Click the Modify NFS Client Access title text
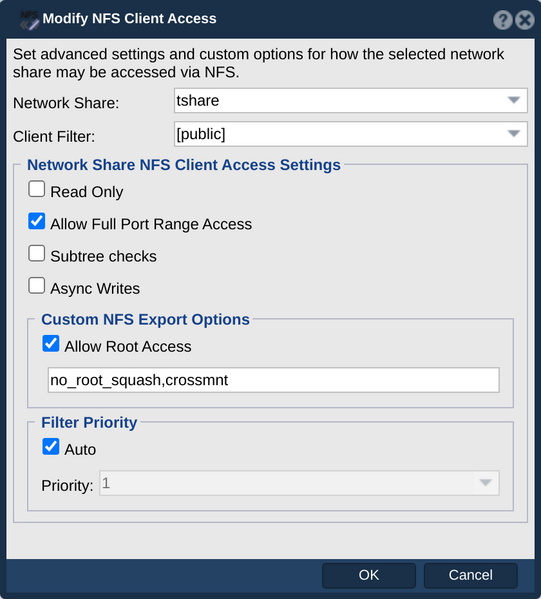The height and width of the screenshot is (599, 541). [x=130, y=18]
